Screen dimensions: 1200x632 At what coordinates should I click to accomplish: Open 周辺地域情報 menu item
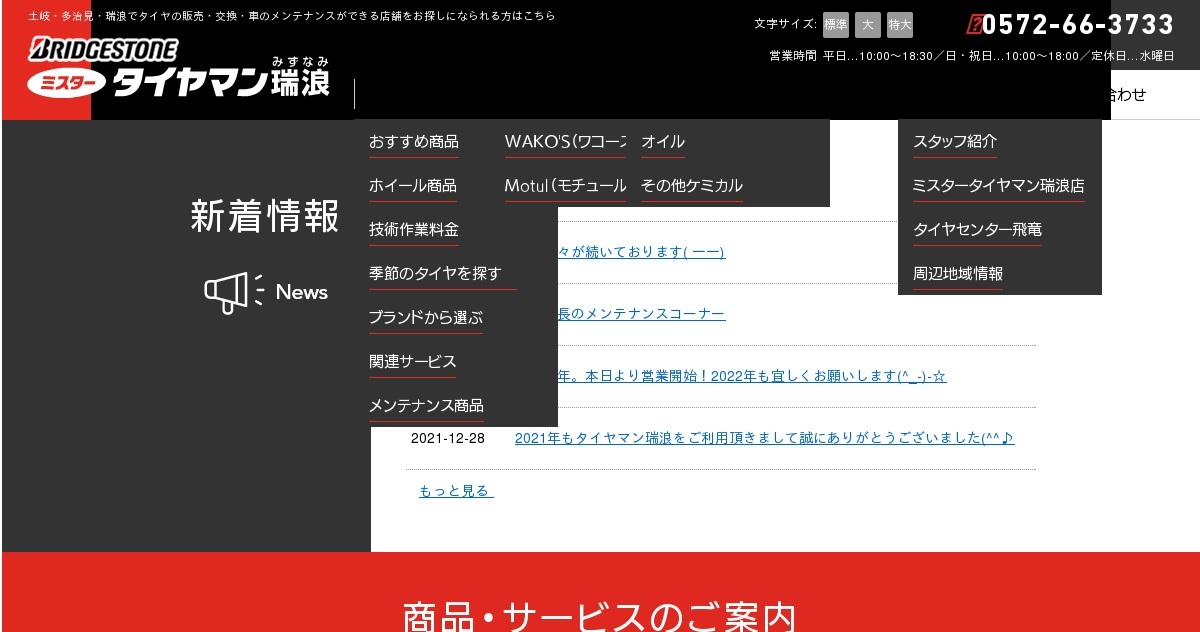(x=958, y=274)
